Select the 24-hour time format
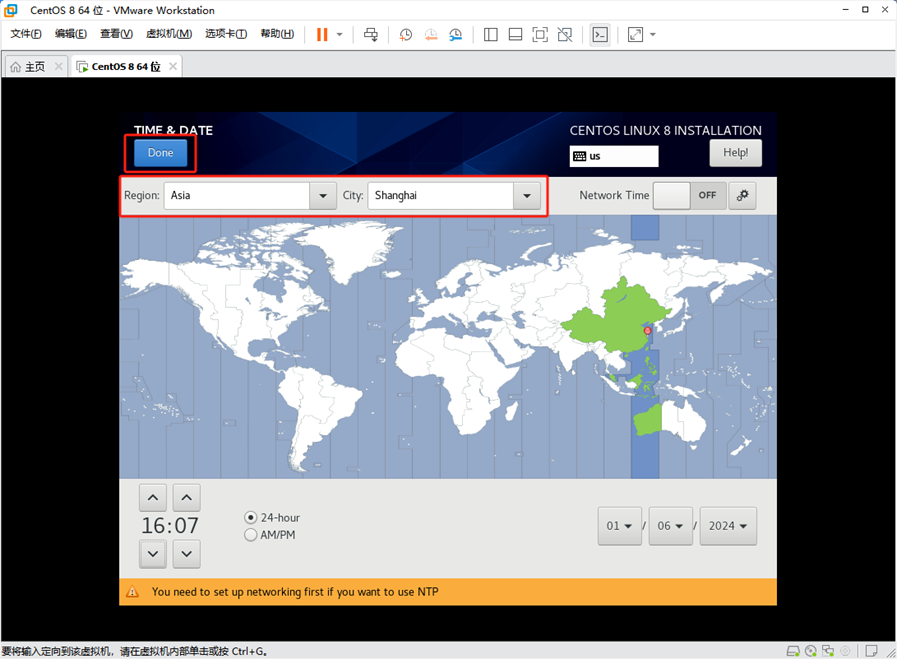The width and height of the screenshot is (897, 659). coord(272,518)
